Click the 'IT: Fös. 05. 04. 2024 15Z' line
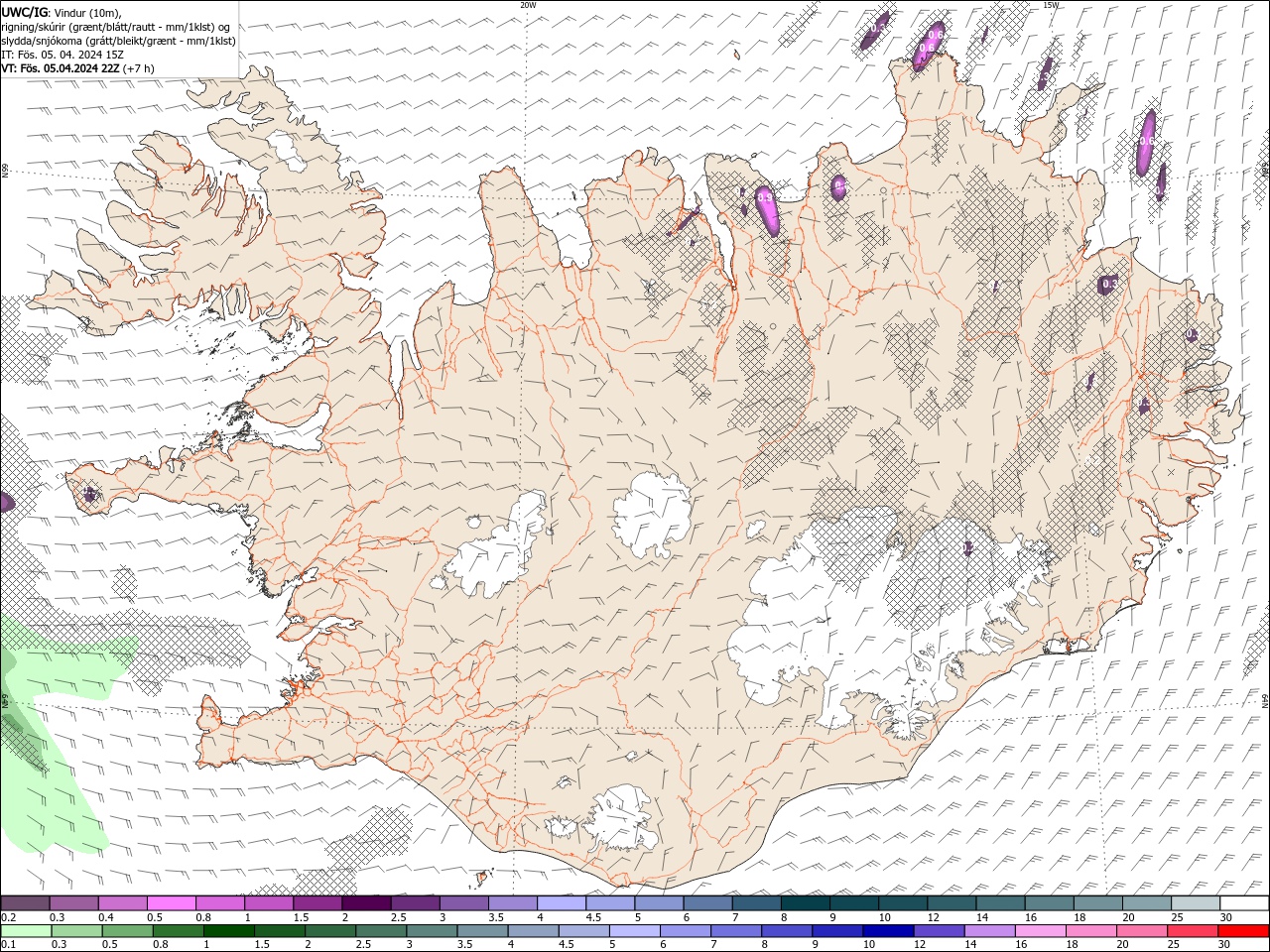 coord(63,55)
